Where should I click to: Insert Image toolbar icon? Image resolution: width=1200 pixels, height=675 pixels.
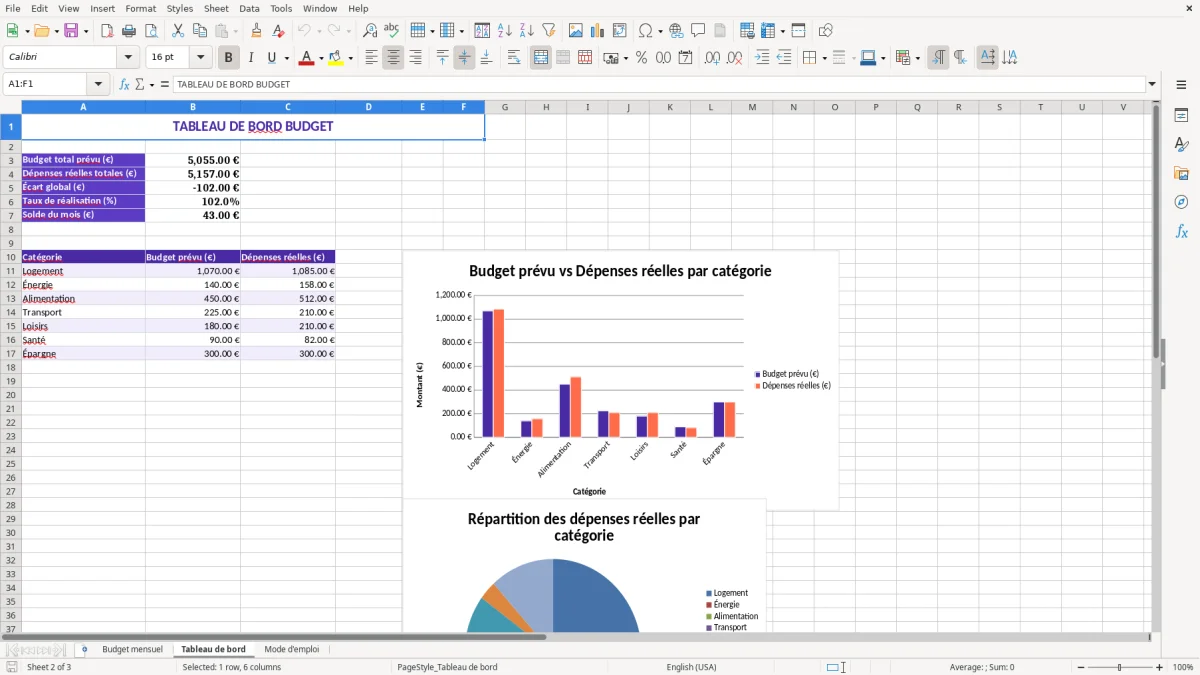point(575,31)
